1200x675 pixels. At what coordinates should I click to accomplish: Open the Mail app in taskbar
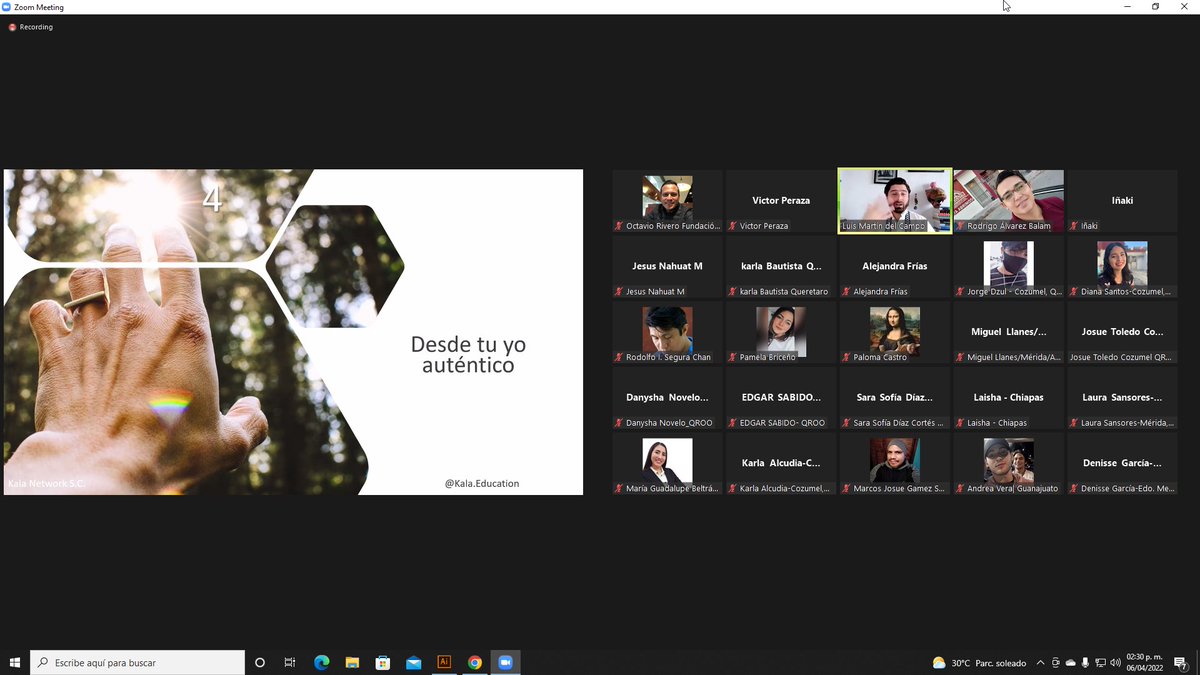click(413, 662)
